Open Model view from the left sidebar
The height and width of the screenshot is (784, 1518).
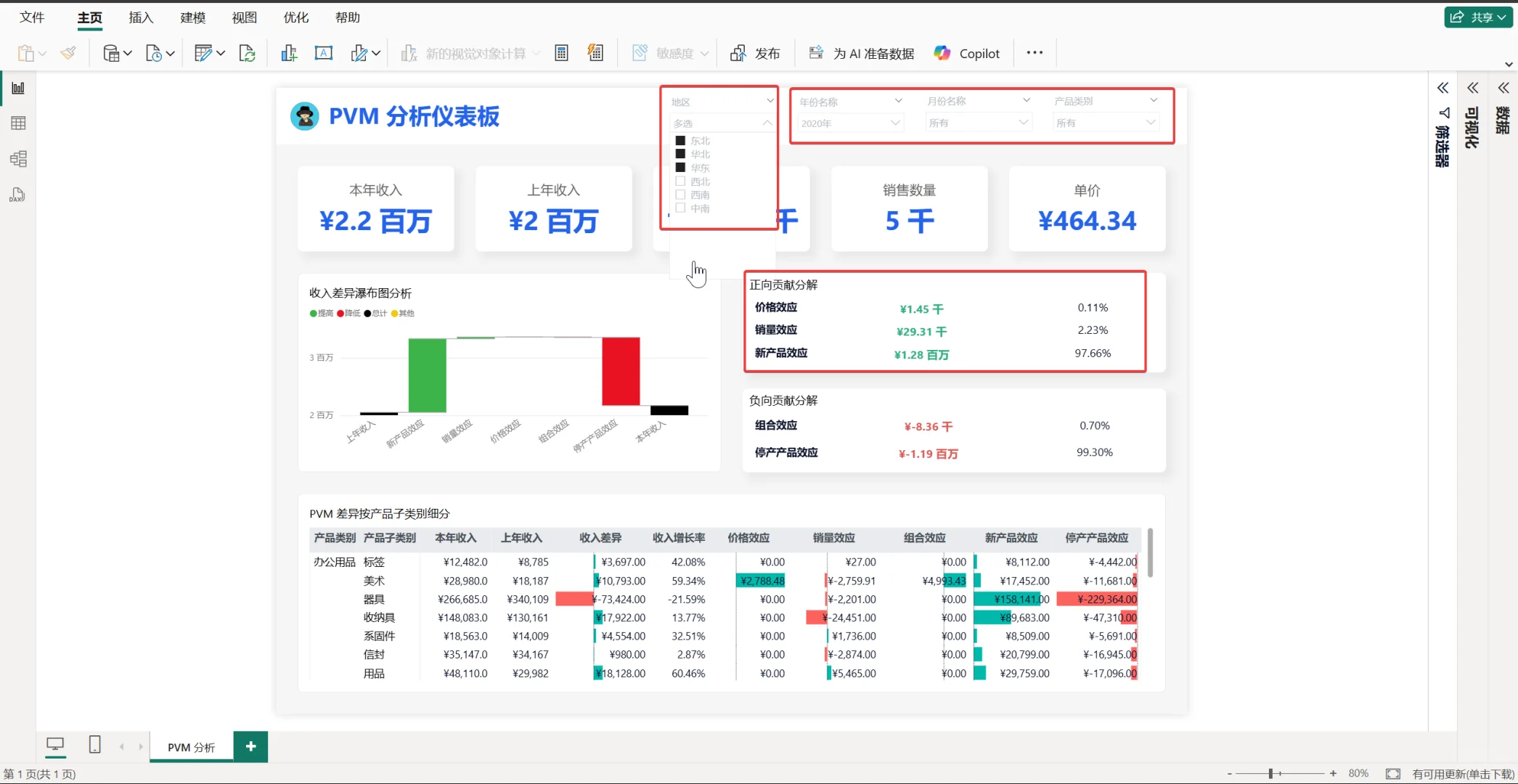click(x=18, y=158)
